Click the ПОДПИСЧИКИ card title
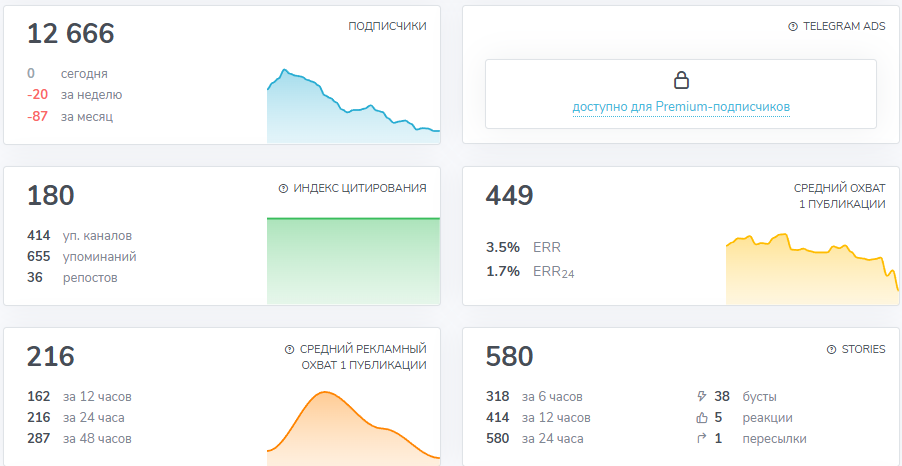This screenshot has width=902, height=466. click(x=387, y=27)
